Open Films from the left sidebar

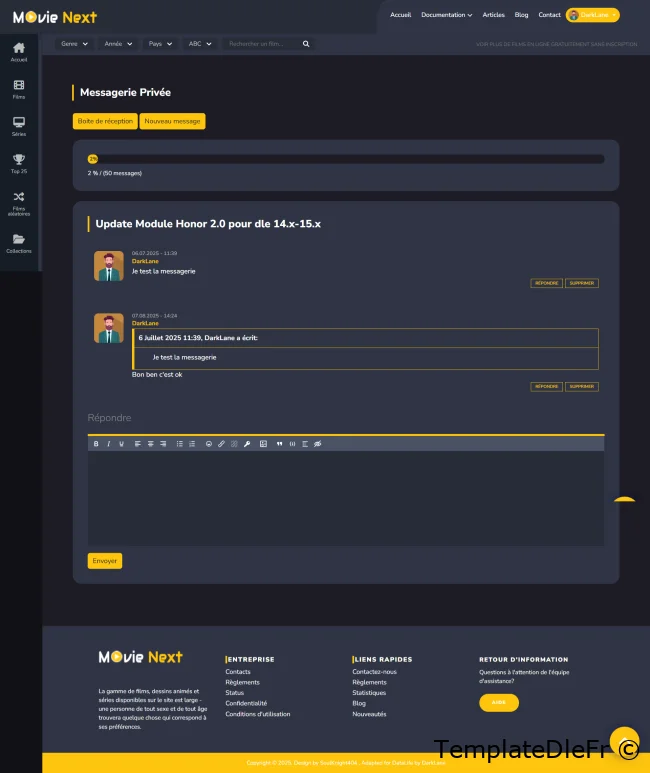click(x=19, y=89)
